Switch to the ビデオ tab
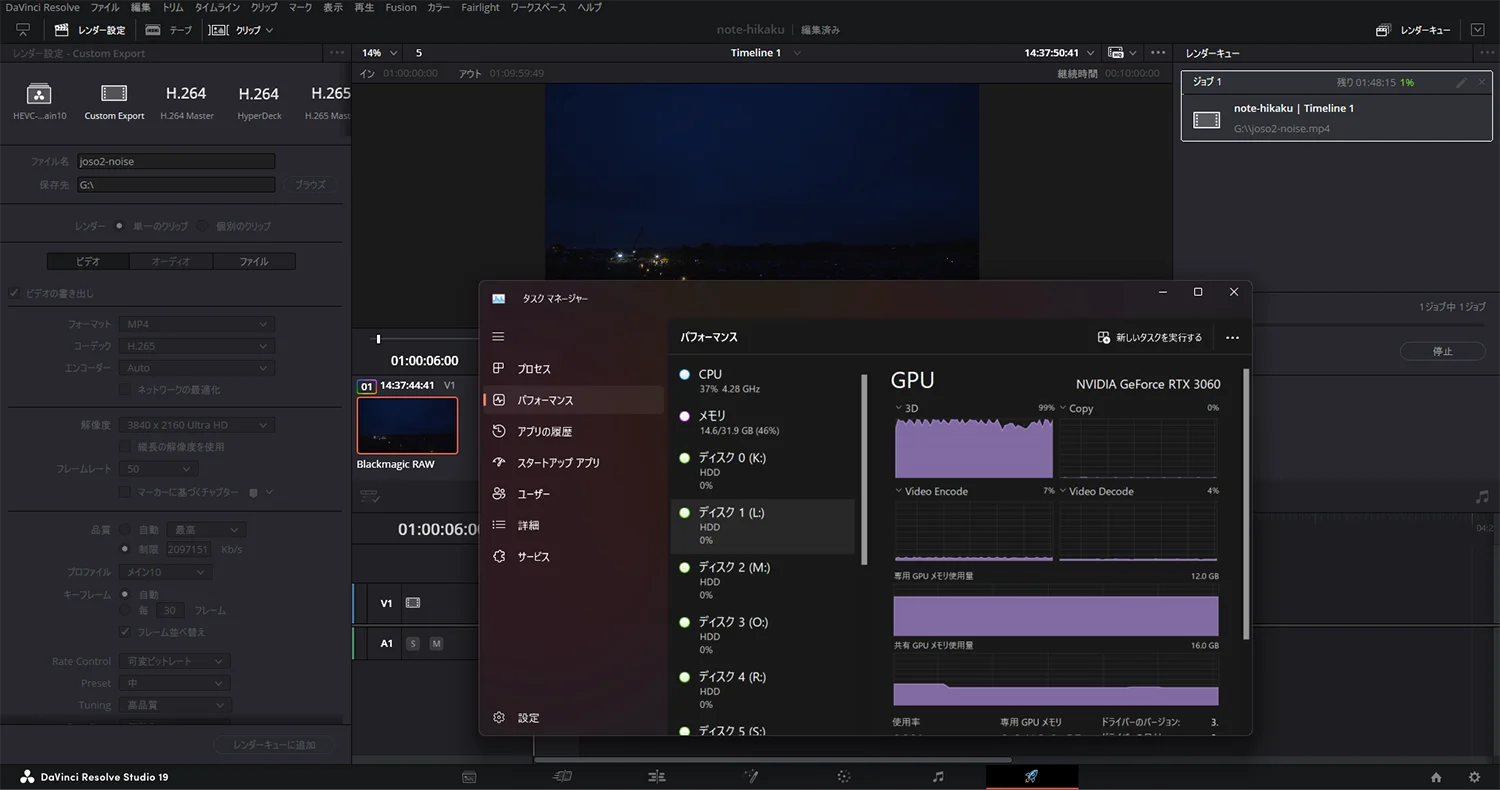 (88, 261)
